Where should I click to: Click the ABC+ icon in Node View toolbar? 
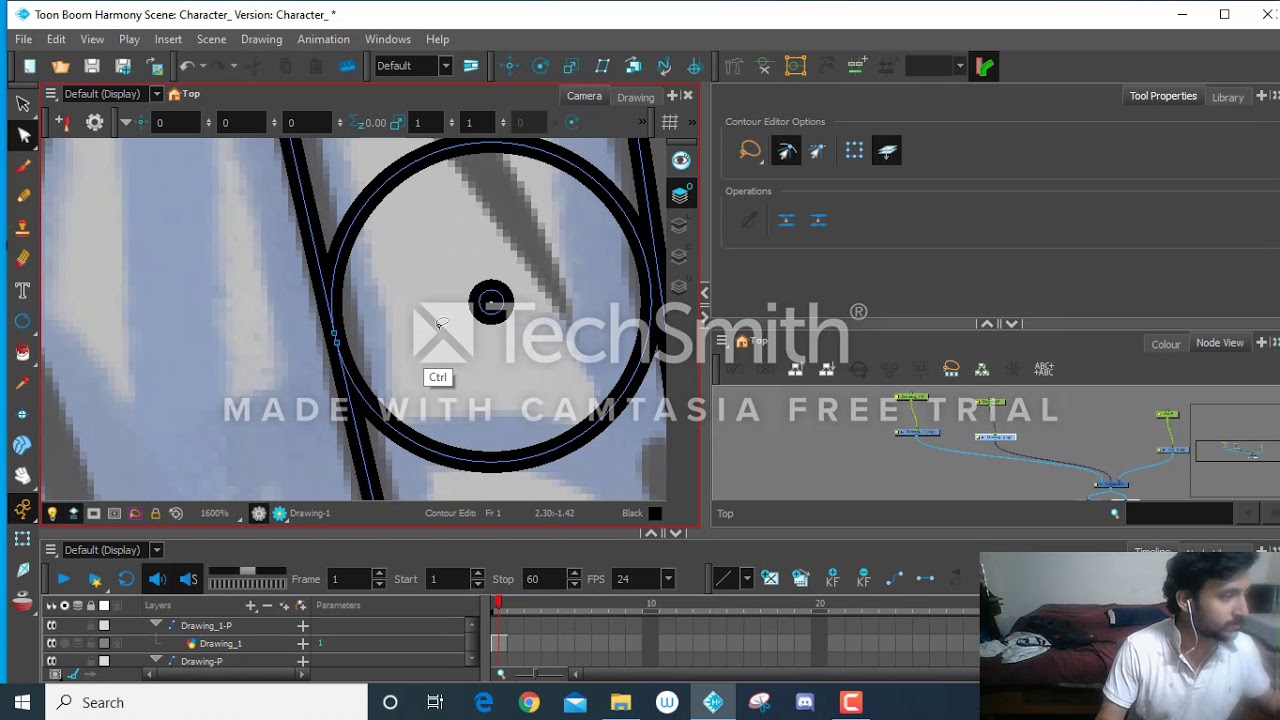point(1044,369)
